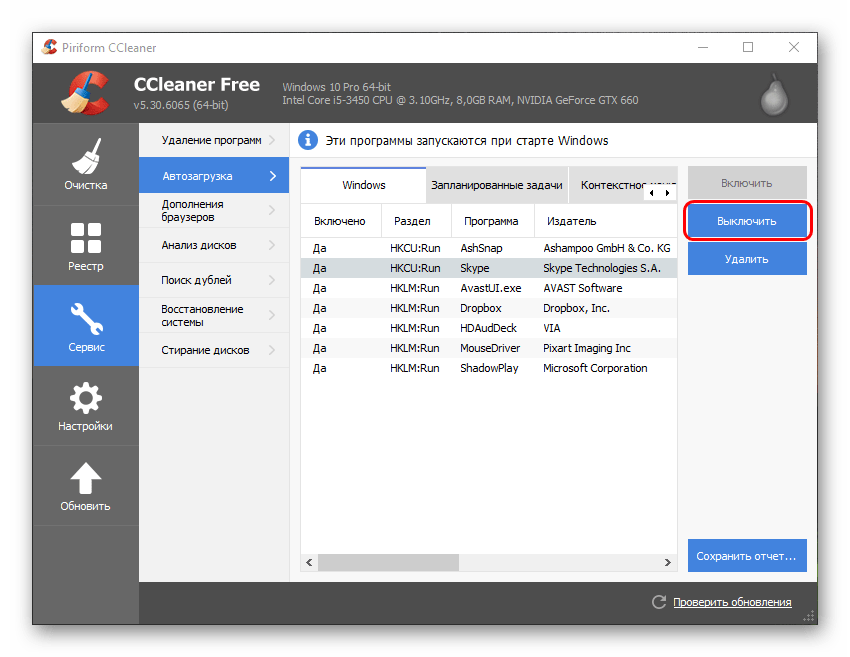Sort by Раздел column header
Viewport: 850px width, 657px height.
(x=416, y=221)
